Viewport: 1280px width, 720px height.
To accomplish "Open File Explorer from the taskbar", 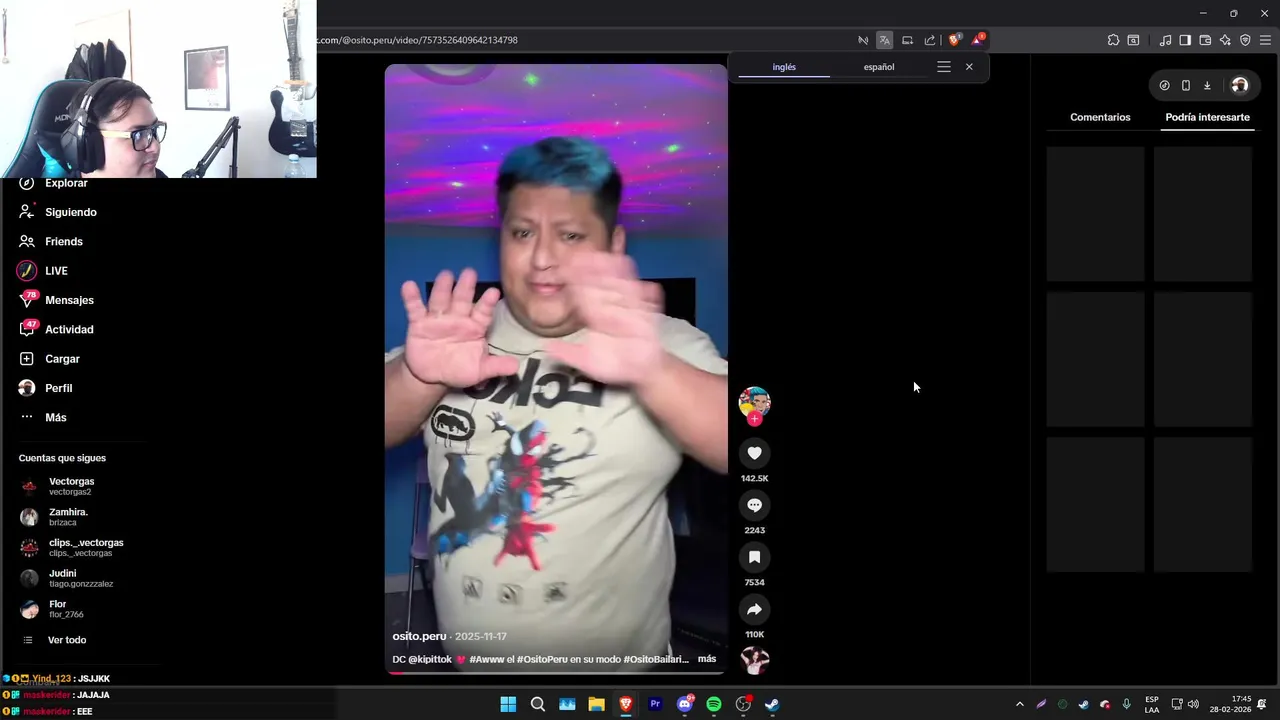I will pyautogui.click(x=596, y=704).
